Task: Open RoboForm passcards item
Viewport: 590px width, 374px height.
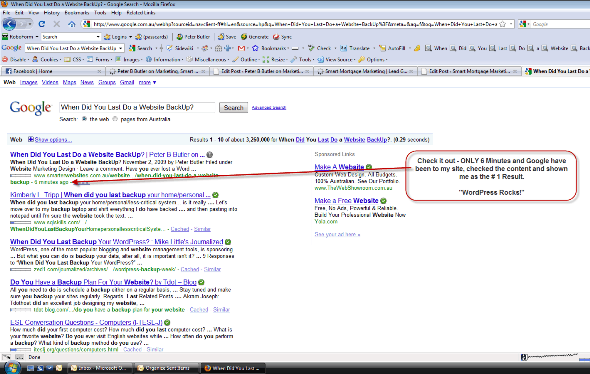Action: pos(152,37)
